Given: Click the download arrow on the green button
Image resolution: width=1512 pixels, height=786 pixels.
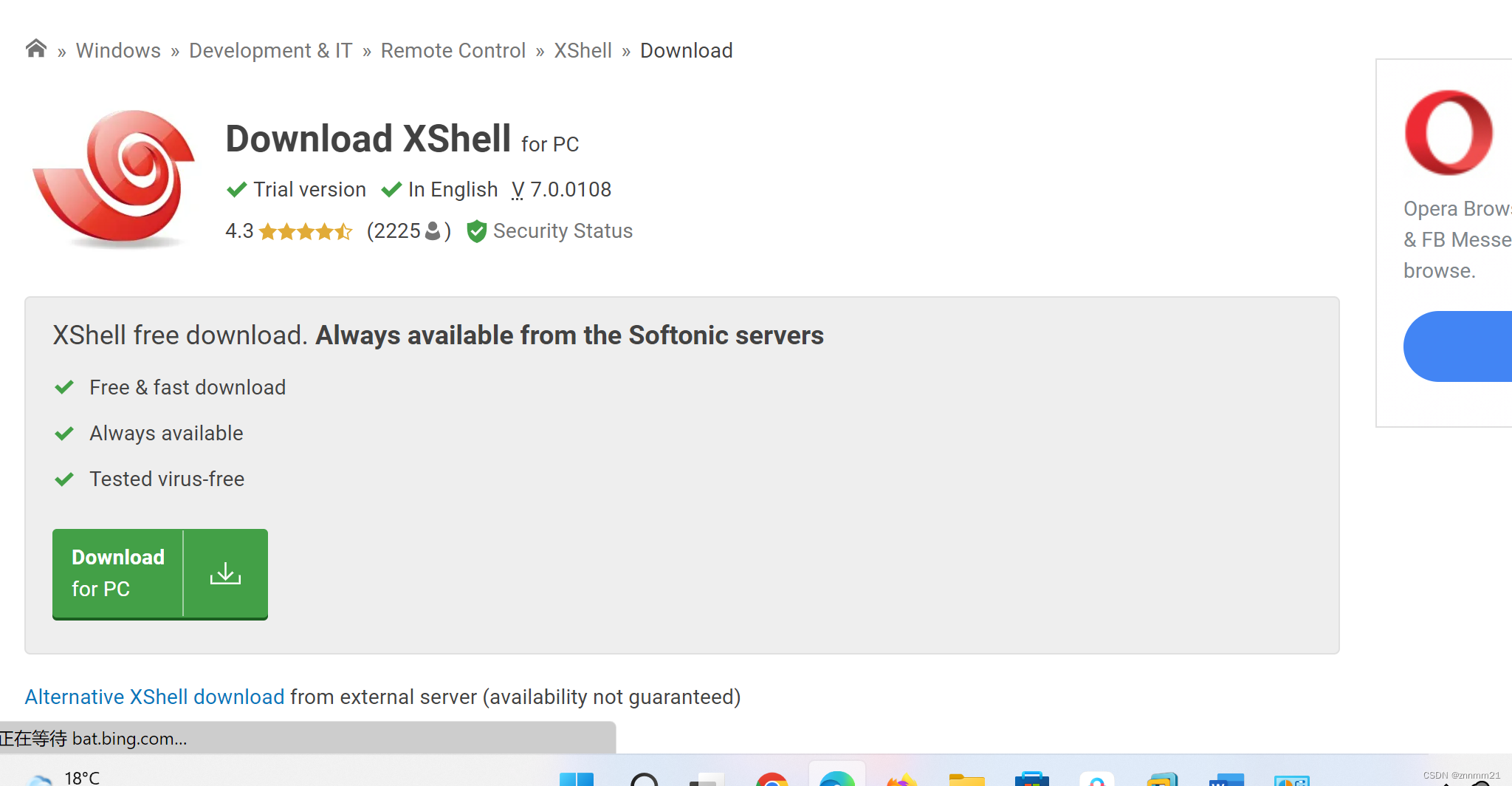Looking at the screenshot, I should 225,574.
